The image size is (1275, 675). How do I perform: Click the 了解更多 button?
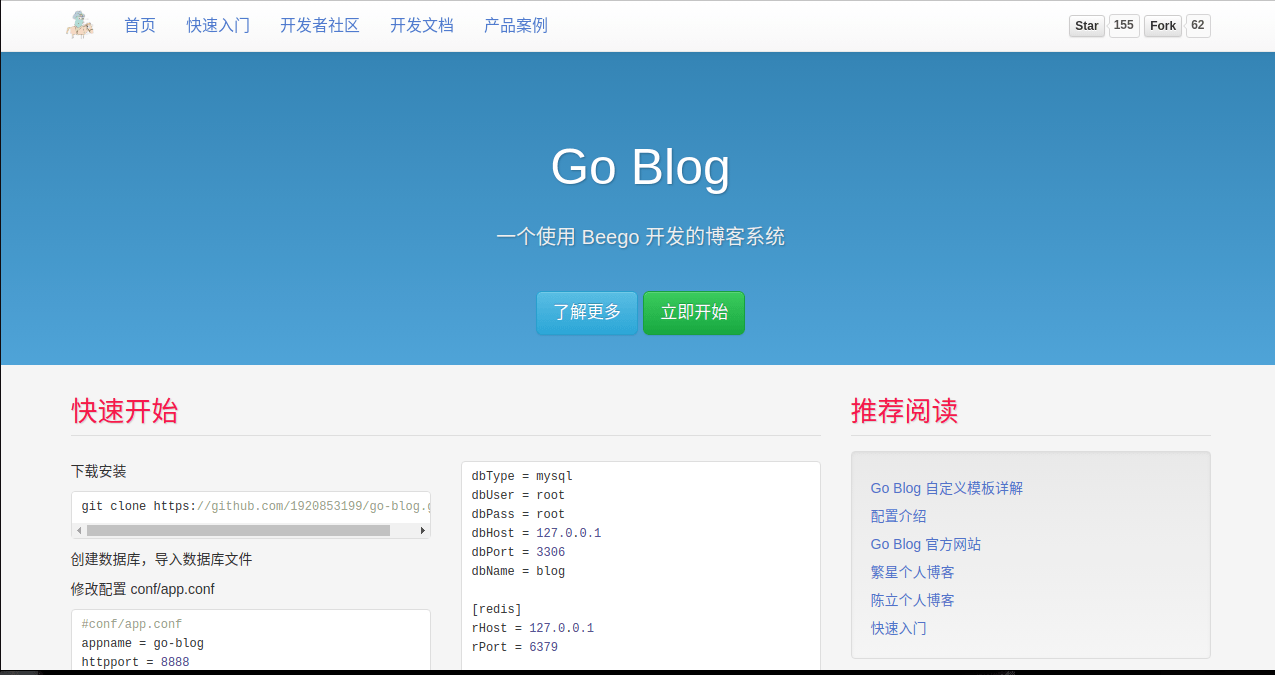[587, 313]
